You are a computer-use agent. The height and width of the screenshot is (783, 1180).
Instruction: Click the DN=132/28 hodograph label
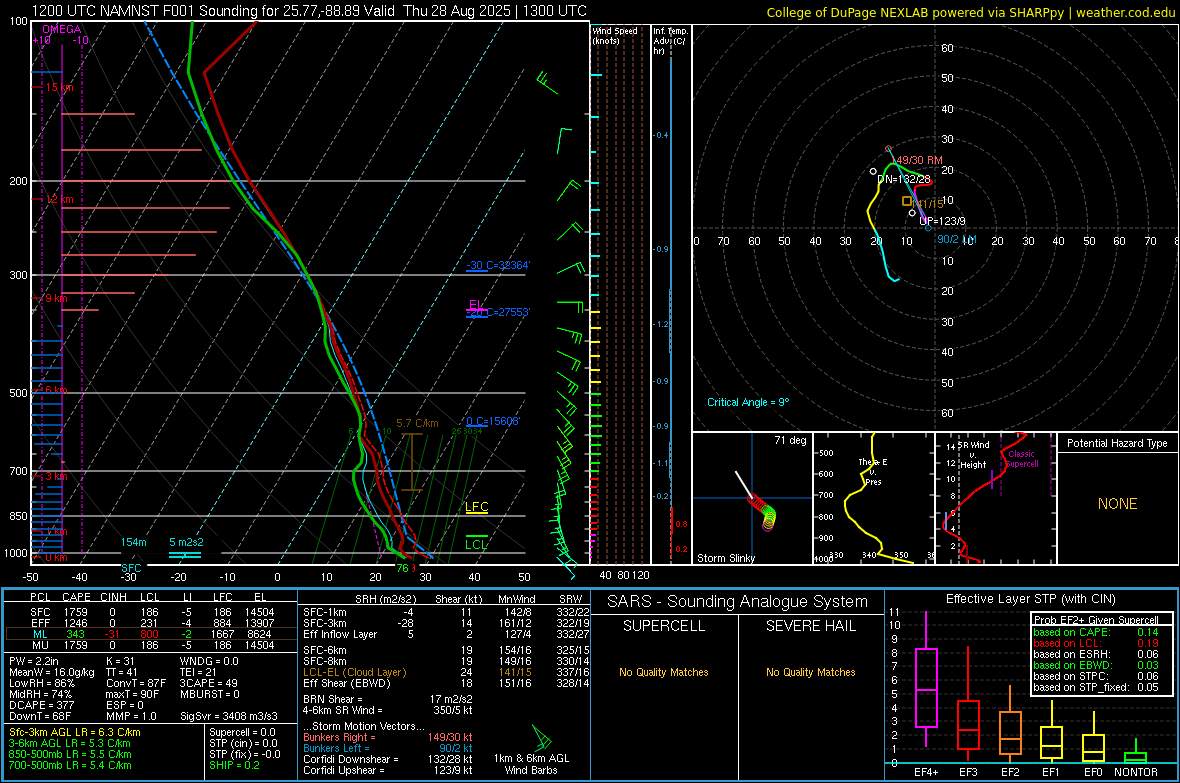904,179
